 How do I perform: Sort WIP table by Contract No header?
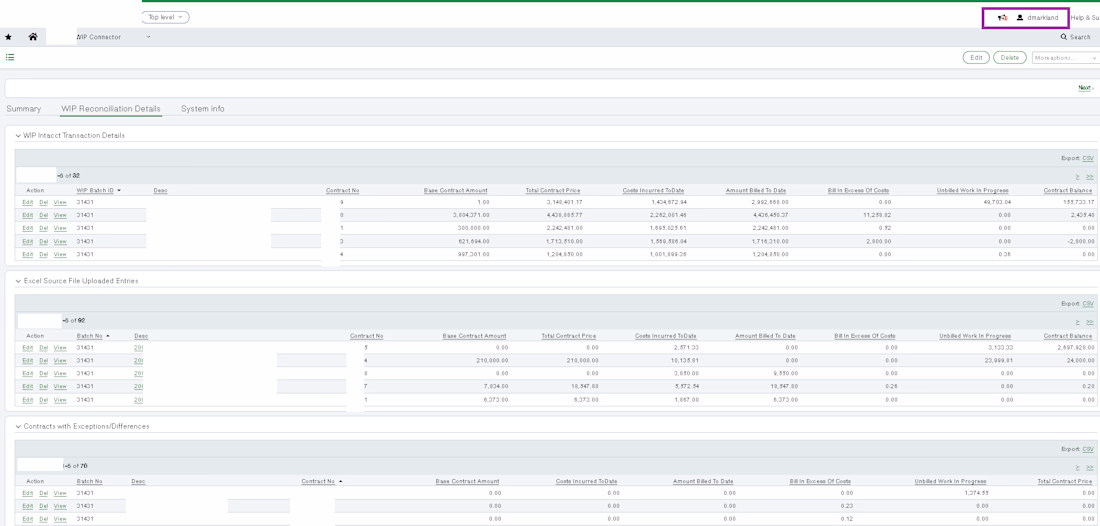[x=342, y=190]
